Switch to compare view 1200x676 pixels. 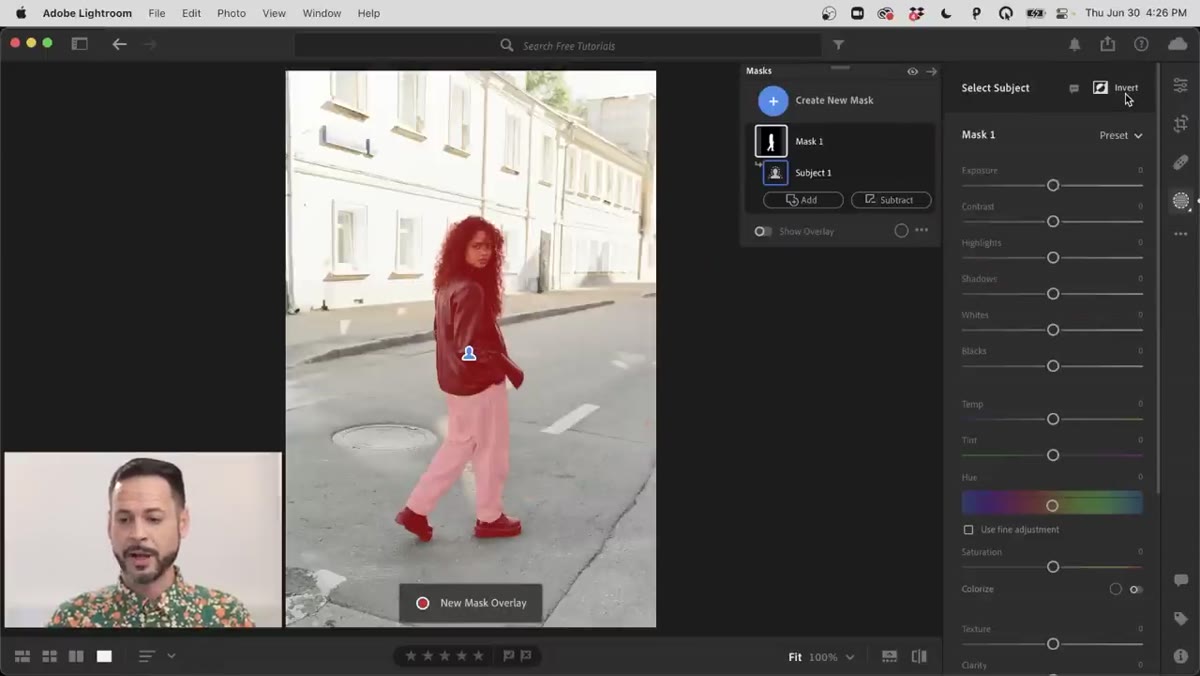(76, 656)
